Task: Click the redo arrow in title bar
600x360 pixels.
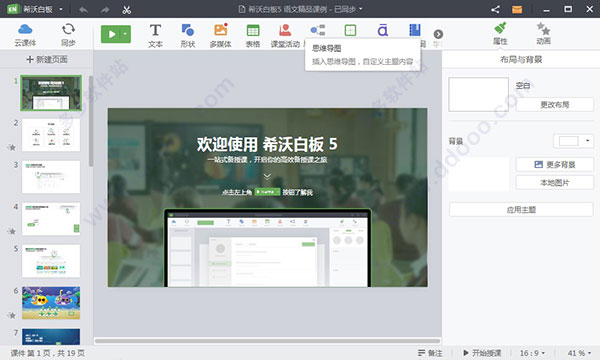Action: pyautogui.click(x=104, y=10)
